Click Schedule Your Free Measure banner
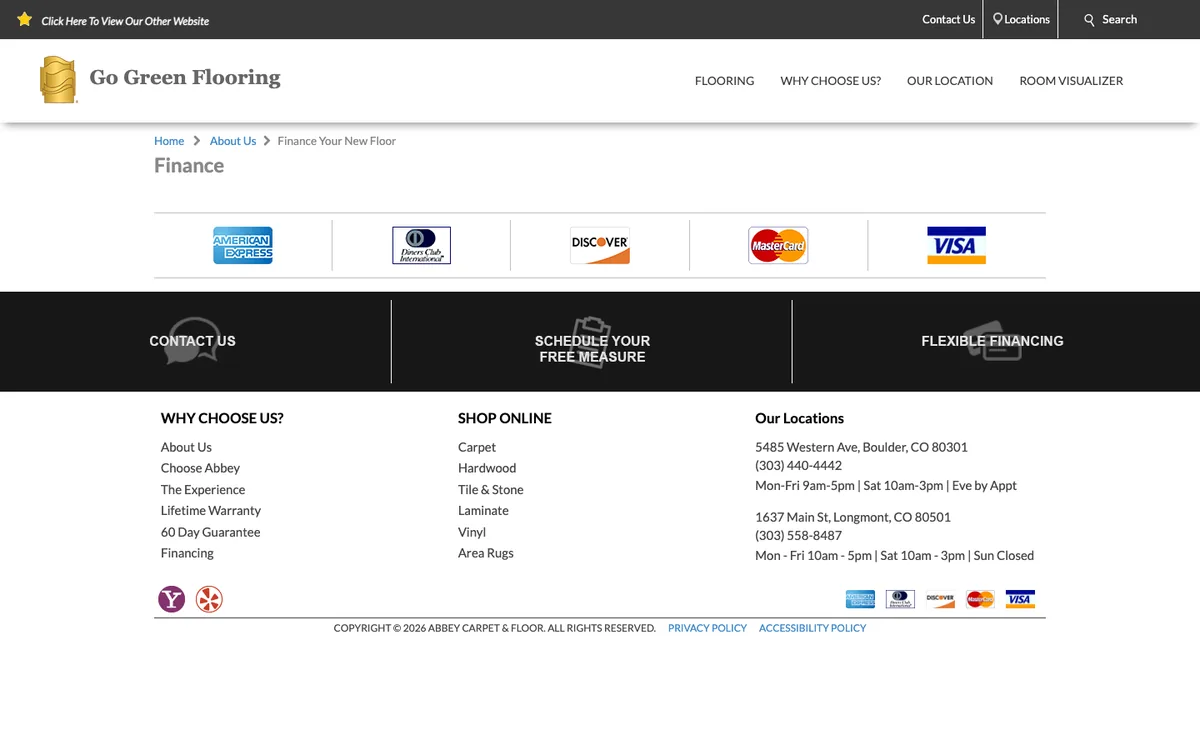This screenshot has width=1200, height=750. point(592,349)
